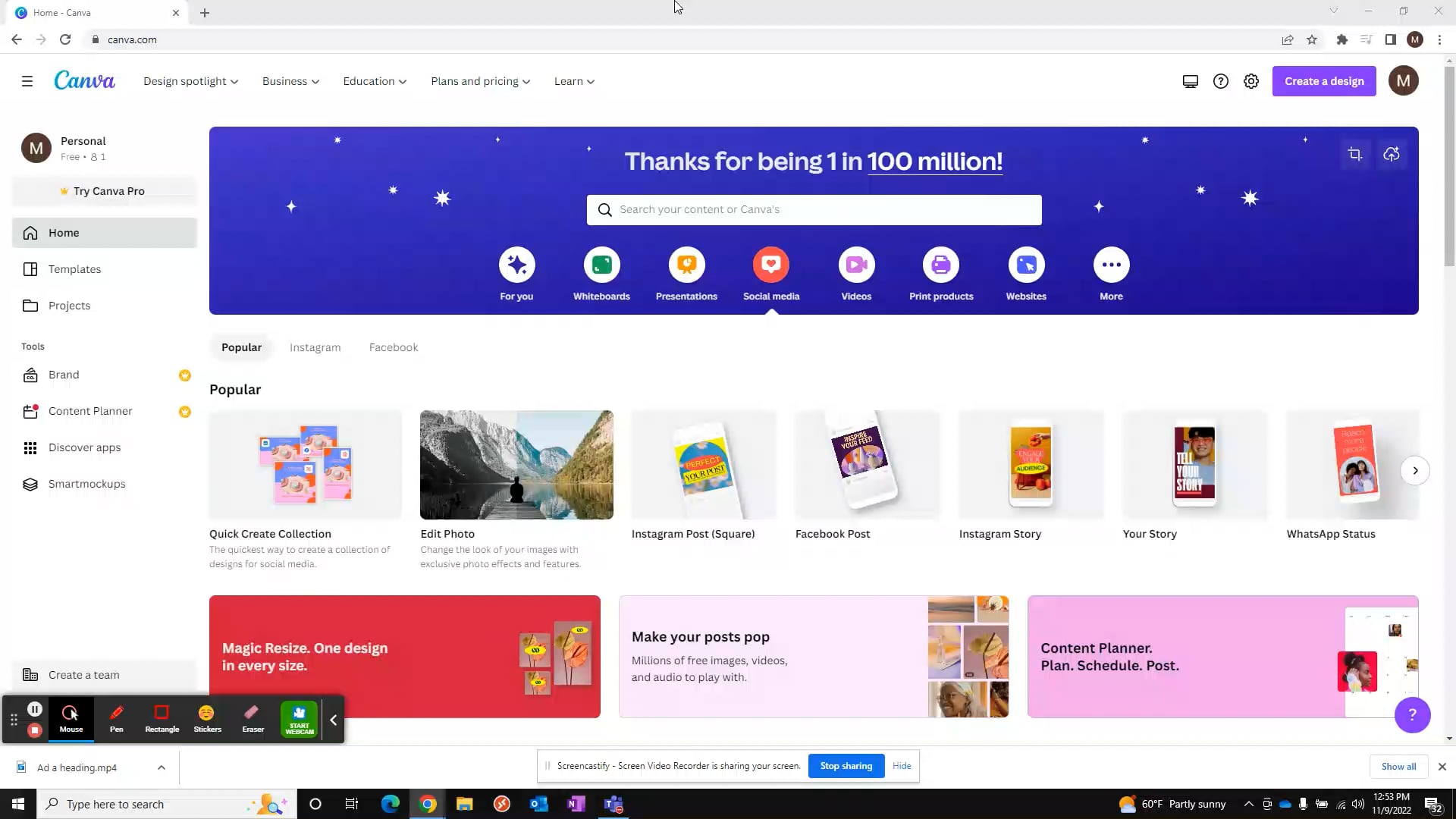Open Projects in the sidebar
Image resolution: width=1456 pixels, height=819 pixels.
(105, 306)
